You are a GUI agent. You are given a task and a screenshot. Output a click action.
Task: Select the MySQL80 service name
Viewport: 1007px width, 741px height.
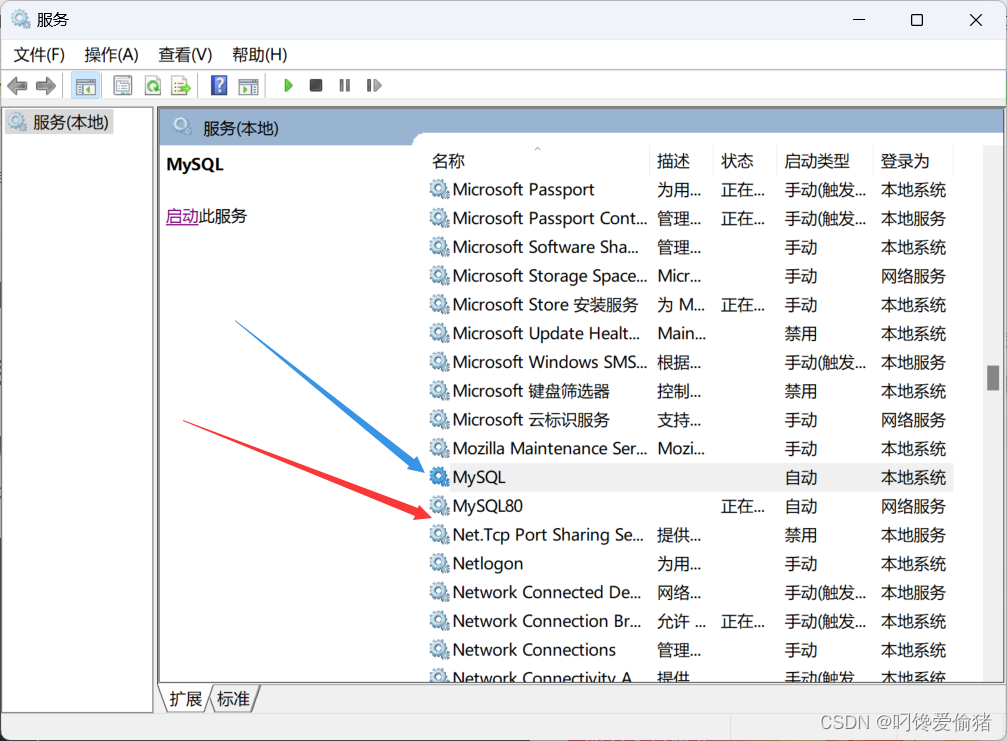point(487,506)
